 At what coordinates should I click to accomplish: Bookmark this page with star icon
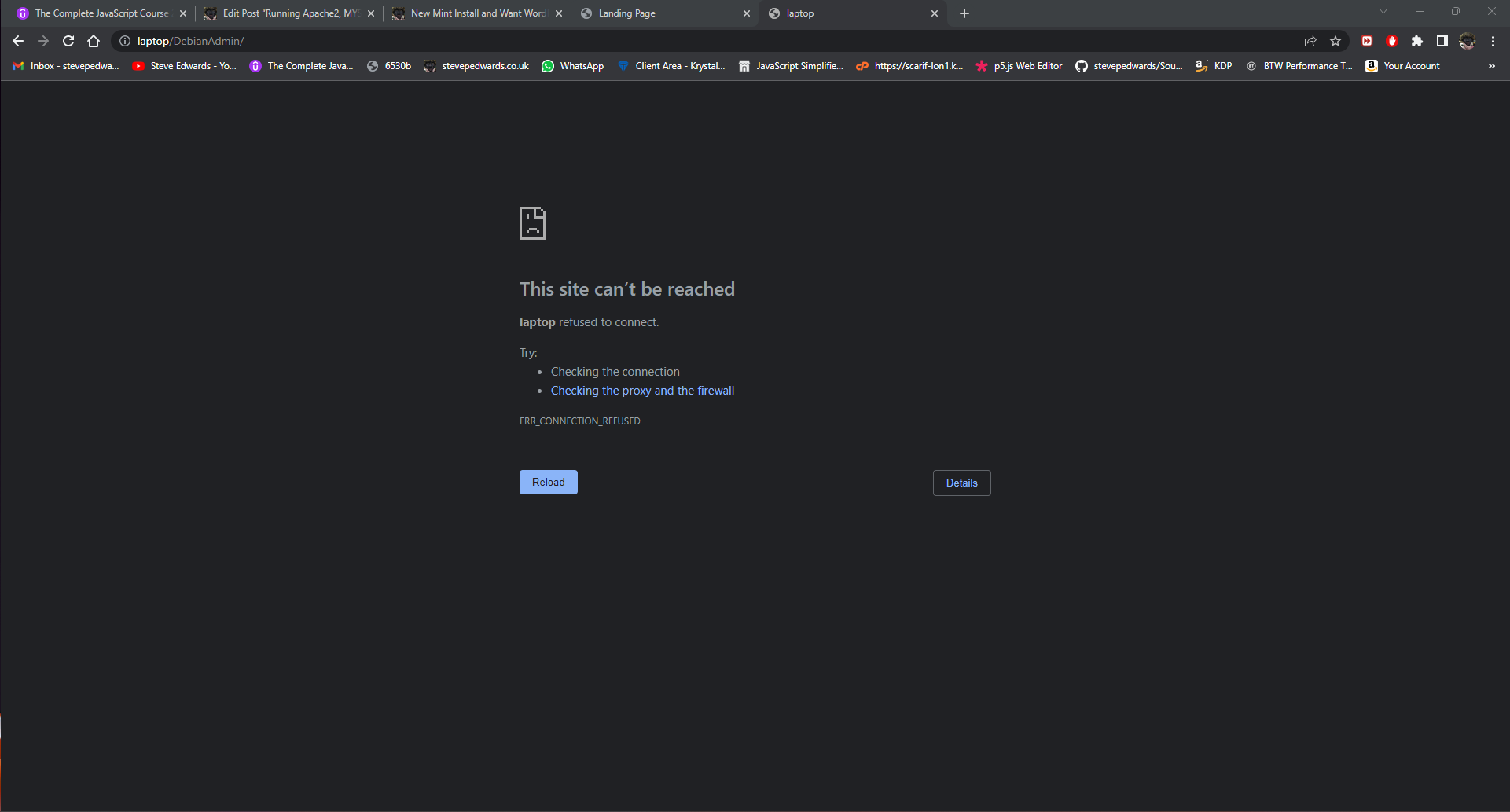point(1335,41)
